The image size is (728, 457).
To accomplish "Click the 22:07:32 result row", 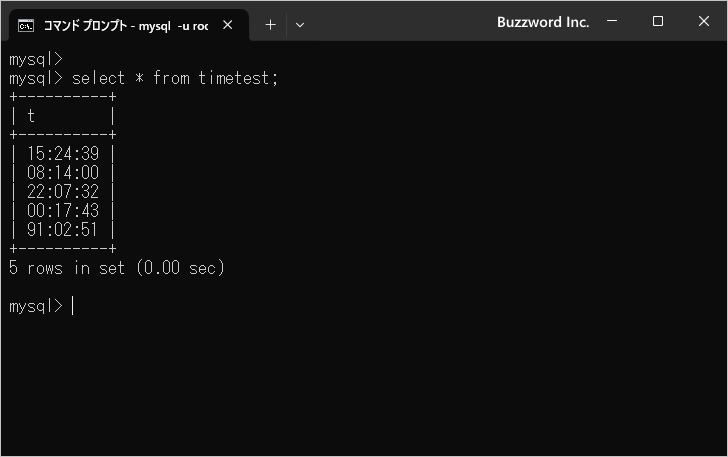I will point(63,192).
